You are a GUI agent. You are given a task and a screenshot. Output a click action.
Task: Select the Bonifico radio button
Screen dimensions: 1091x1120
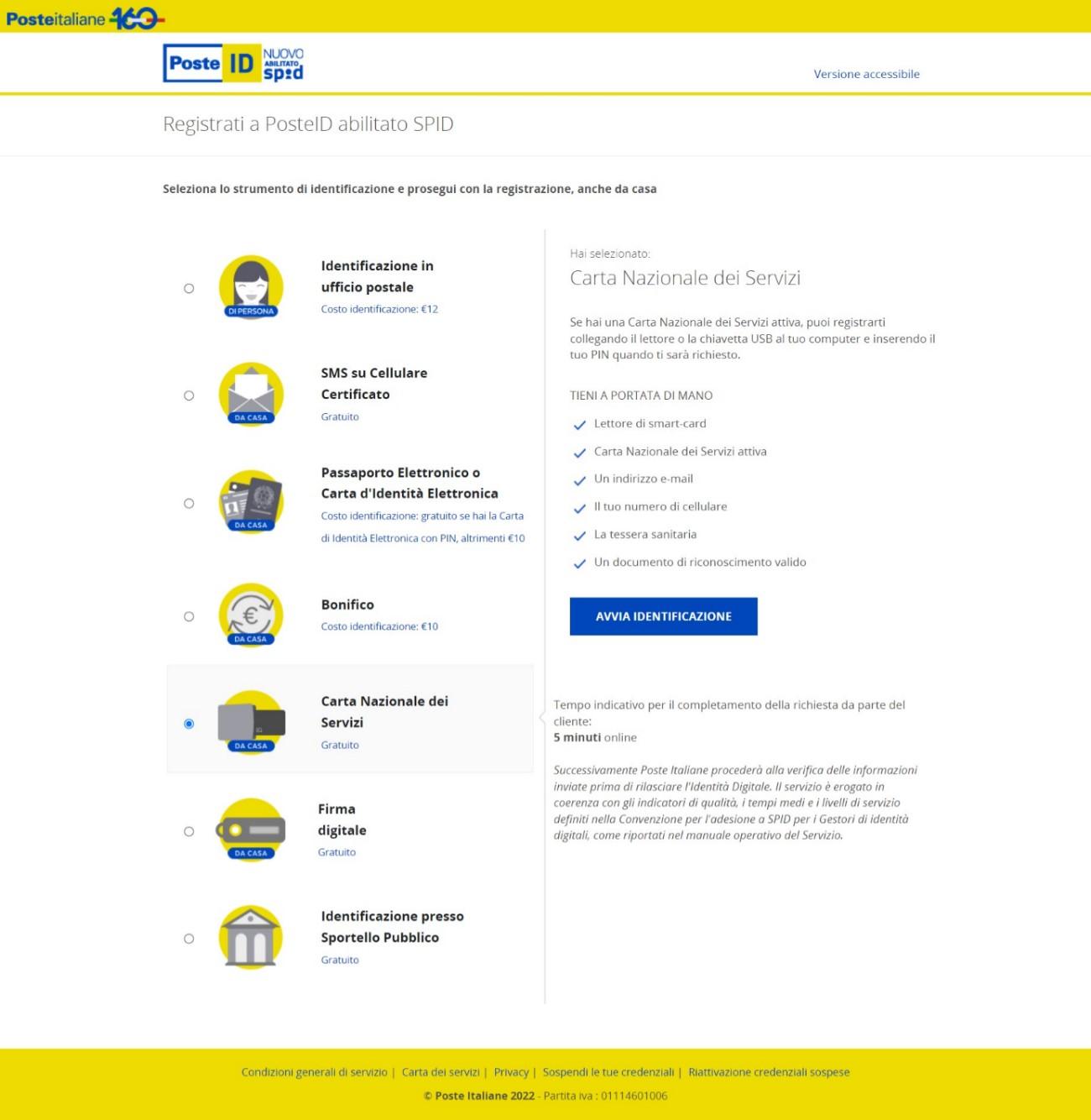(189, 616)
